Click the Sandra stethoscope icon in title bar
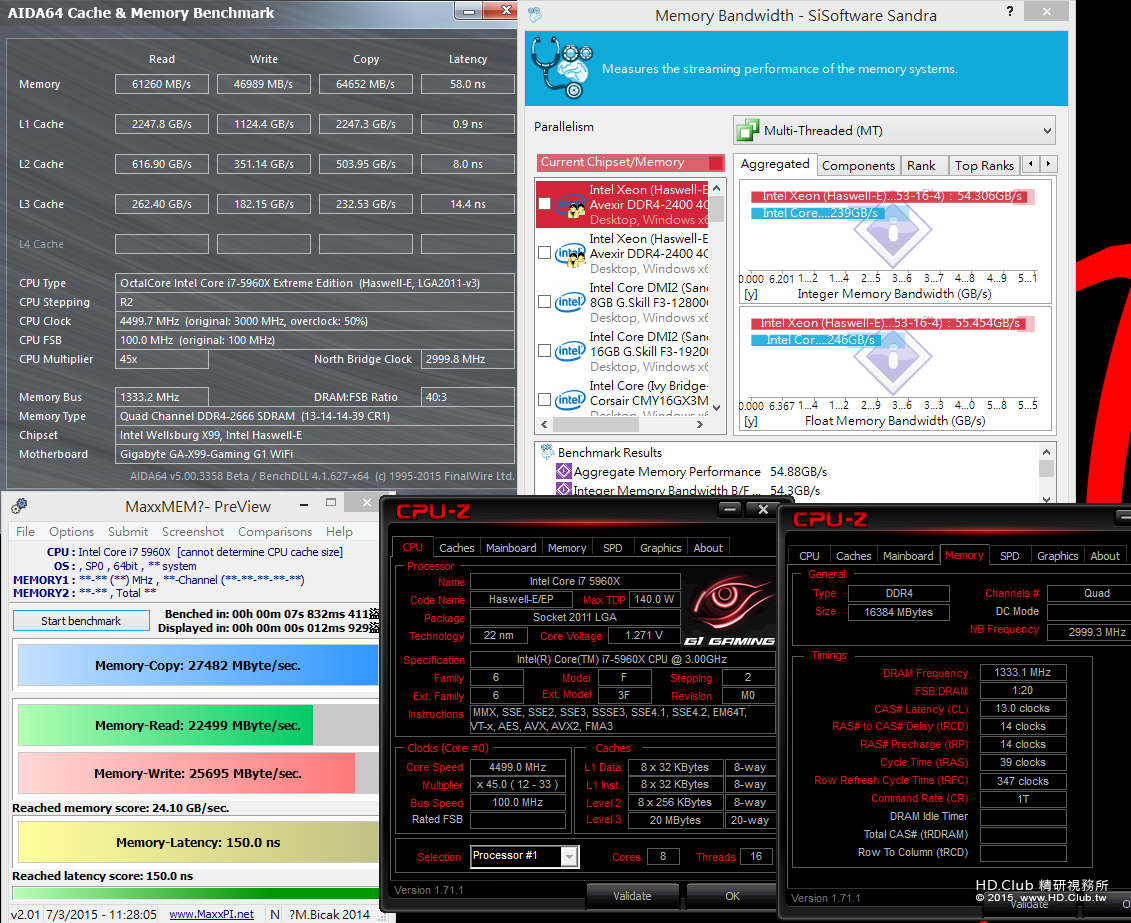Viewport: 1131px width, 923px height. point(534,14)
